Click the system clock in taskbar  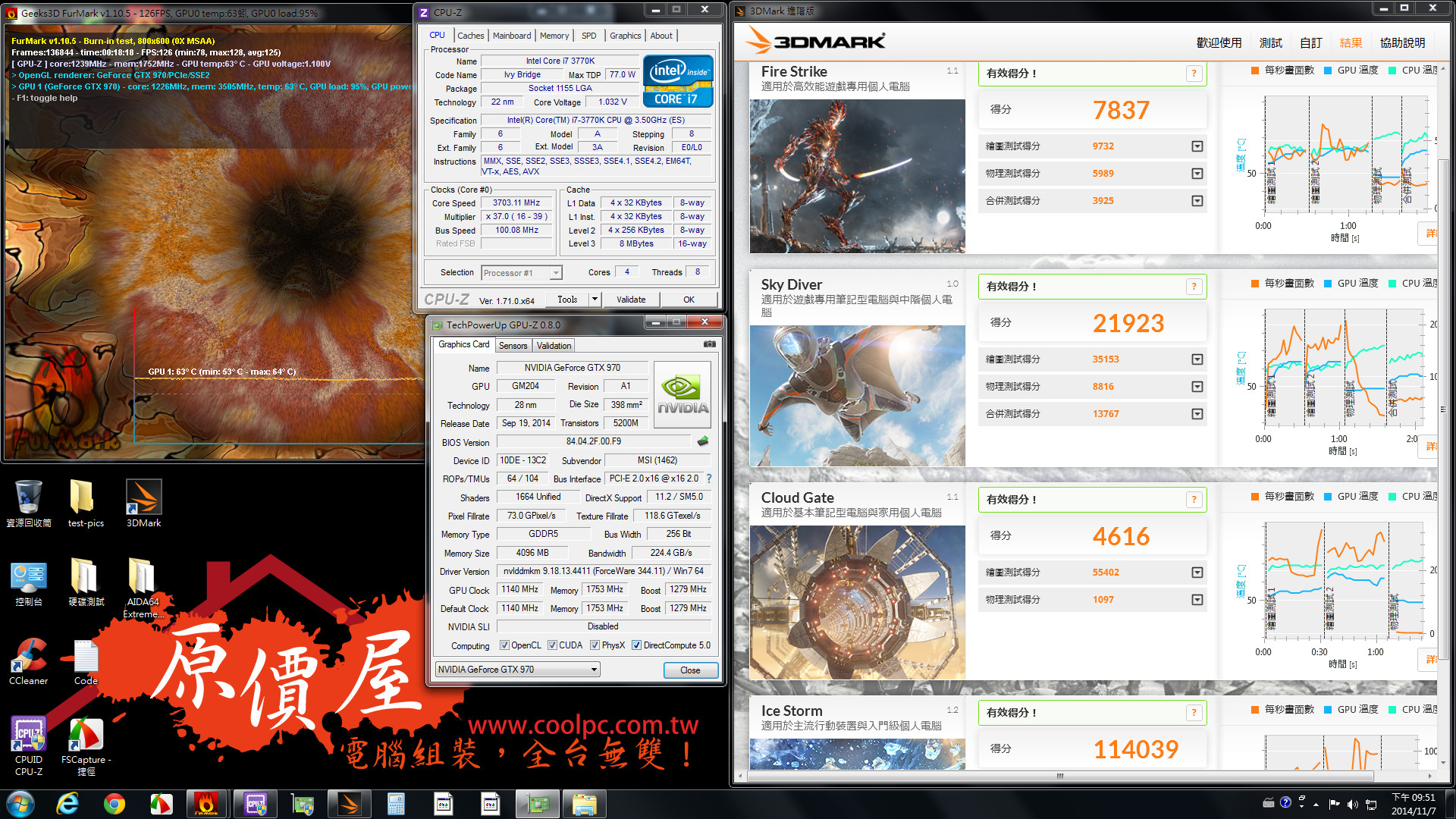[x=1414, y=804]
